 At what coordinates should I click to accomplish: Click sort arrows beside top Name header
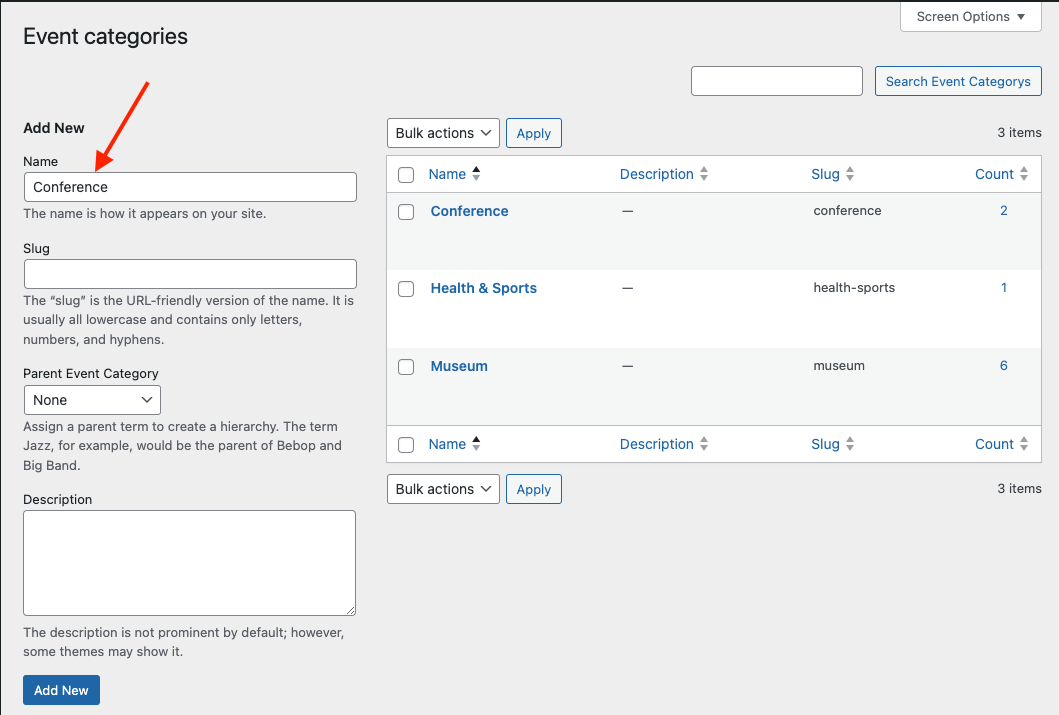pyautogui.click(x=476, y=174)
